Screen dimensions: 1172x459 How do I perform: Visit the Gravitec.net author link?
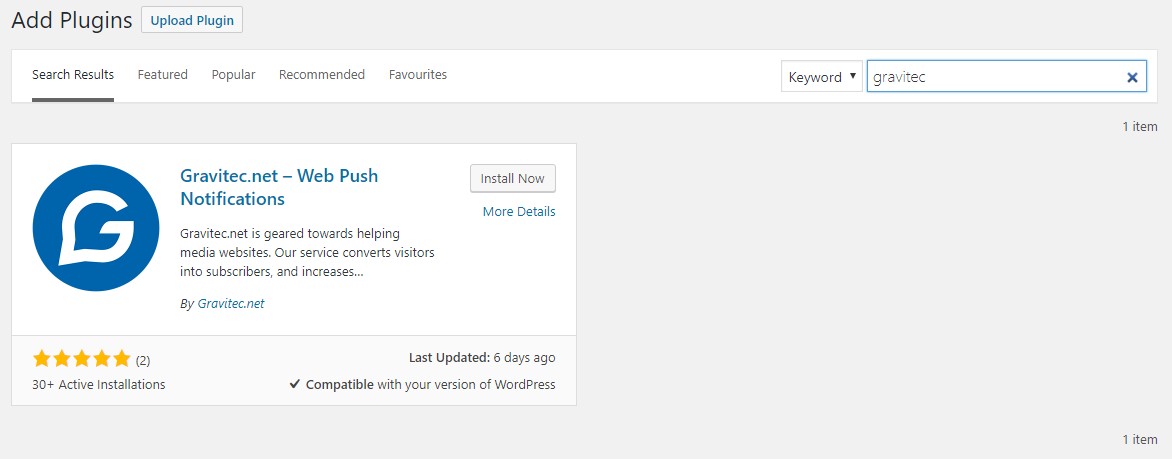point(231,304)
